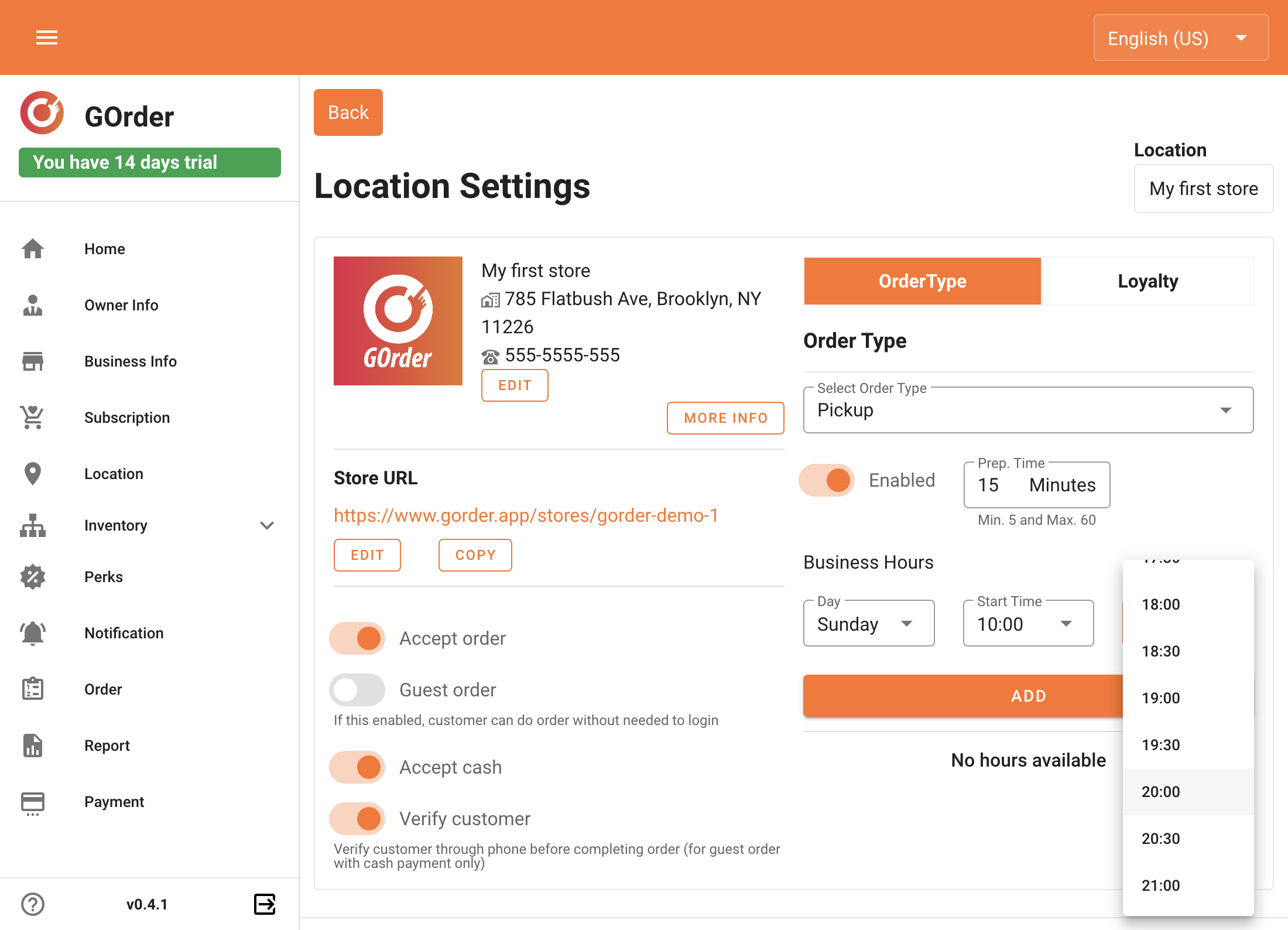
Task: Choose 21:00 in the time list
Action: coord(1188,885)
